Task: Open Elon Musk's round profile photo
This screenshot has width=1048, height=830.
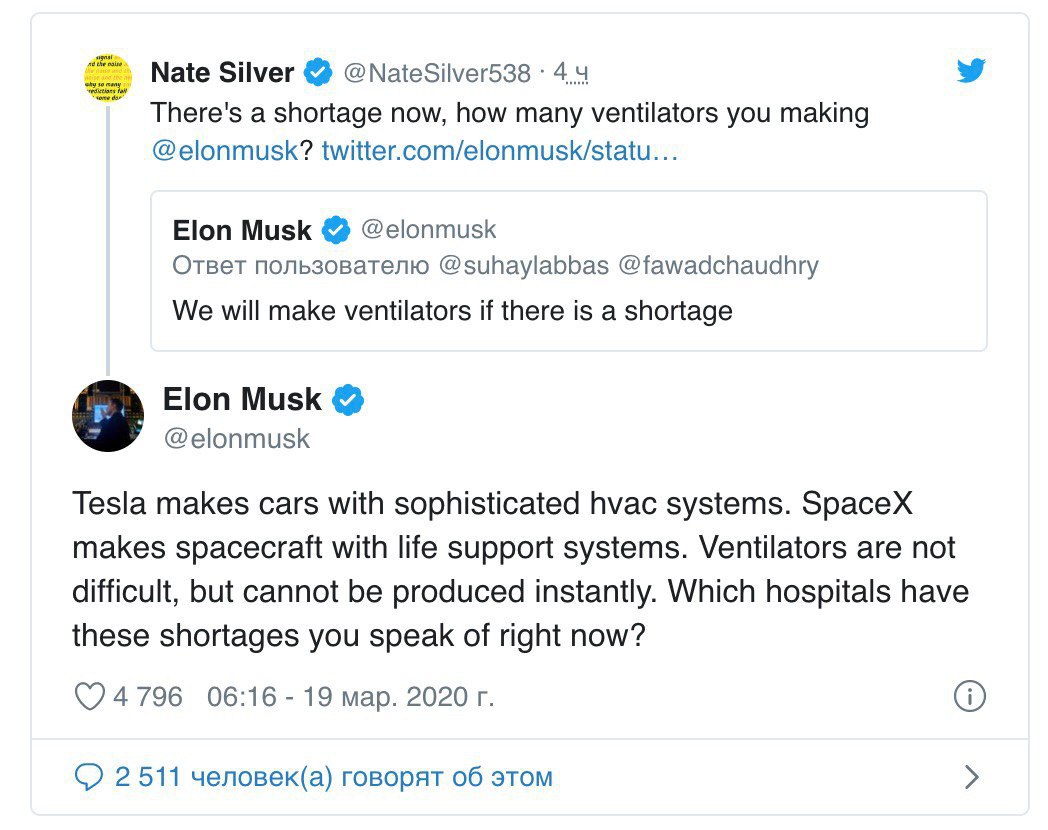Action: [108, 416]
